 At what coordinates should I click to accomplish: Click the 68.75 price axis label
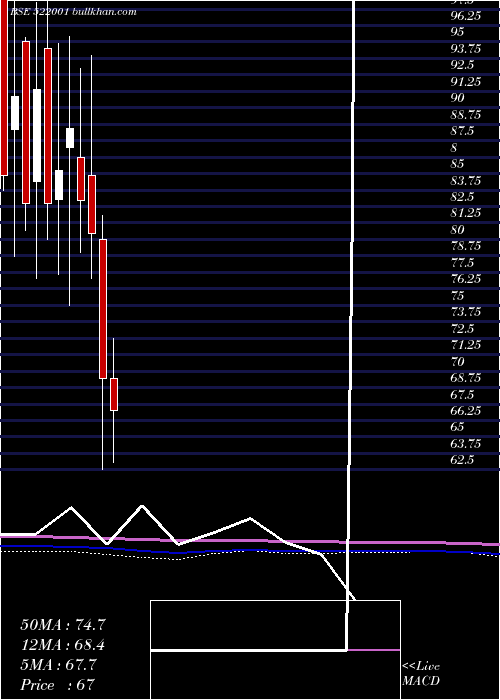(x=466, y=378)
